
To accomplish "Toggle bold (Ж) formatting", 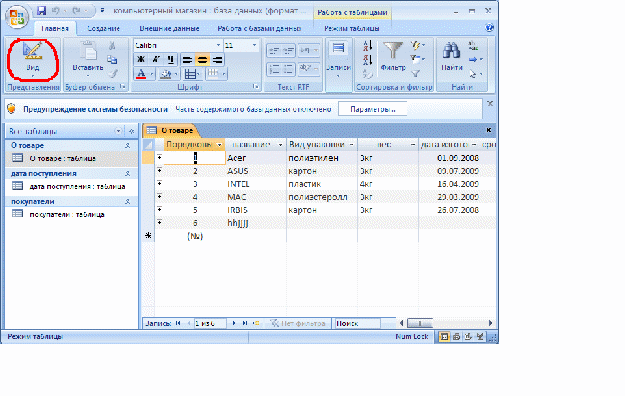I will coord(141,60).
